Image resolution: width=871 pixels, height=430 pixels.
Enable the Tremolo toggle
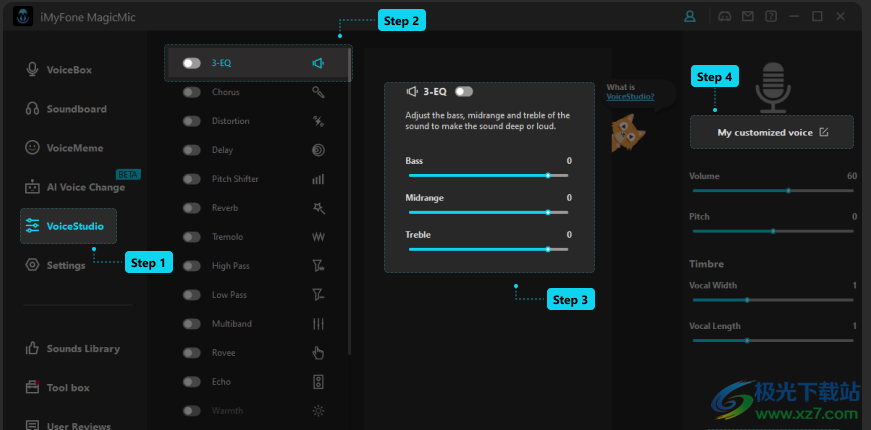(192, 237)
